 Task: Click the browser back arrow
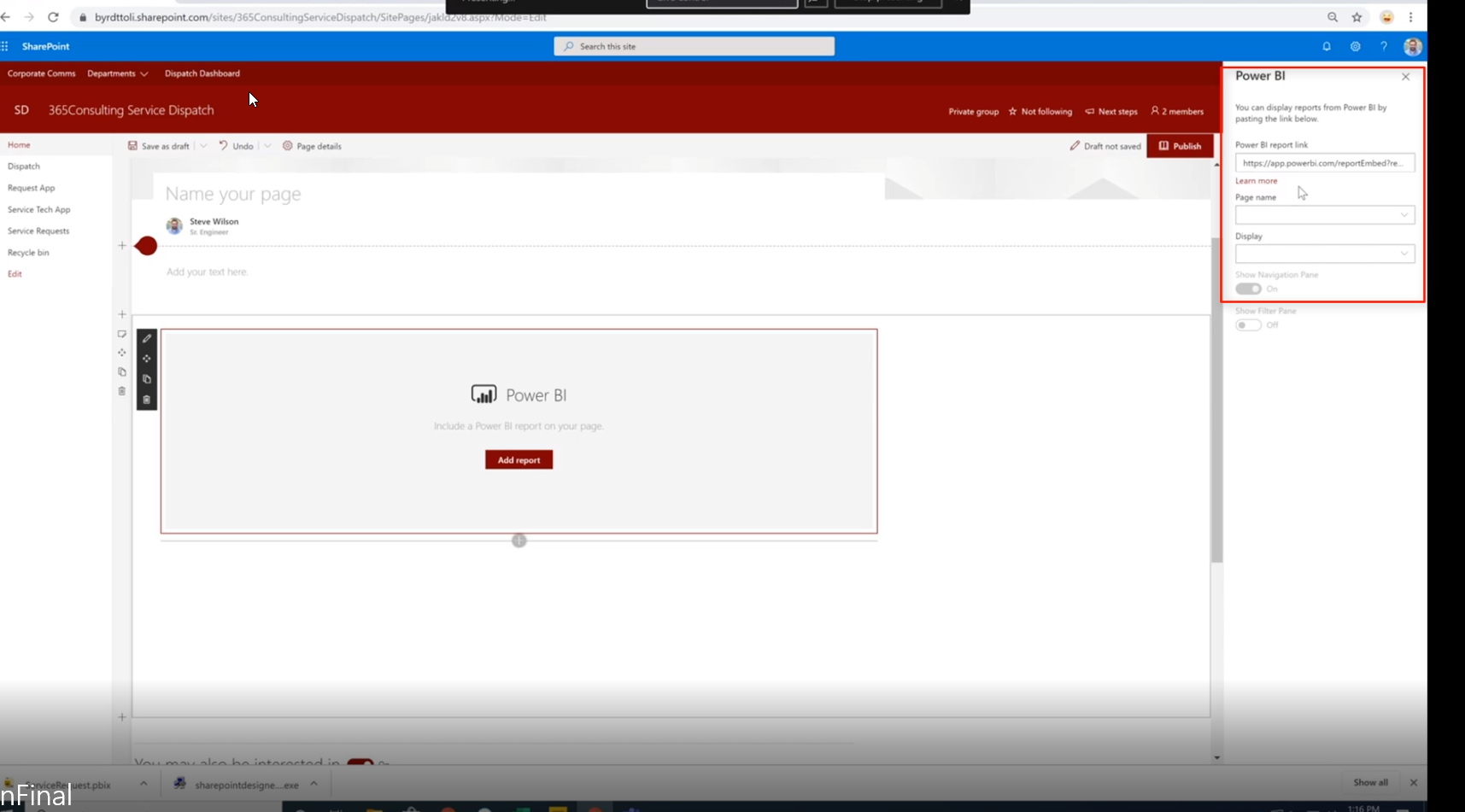pyautogui.click(x=6, y=17)
